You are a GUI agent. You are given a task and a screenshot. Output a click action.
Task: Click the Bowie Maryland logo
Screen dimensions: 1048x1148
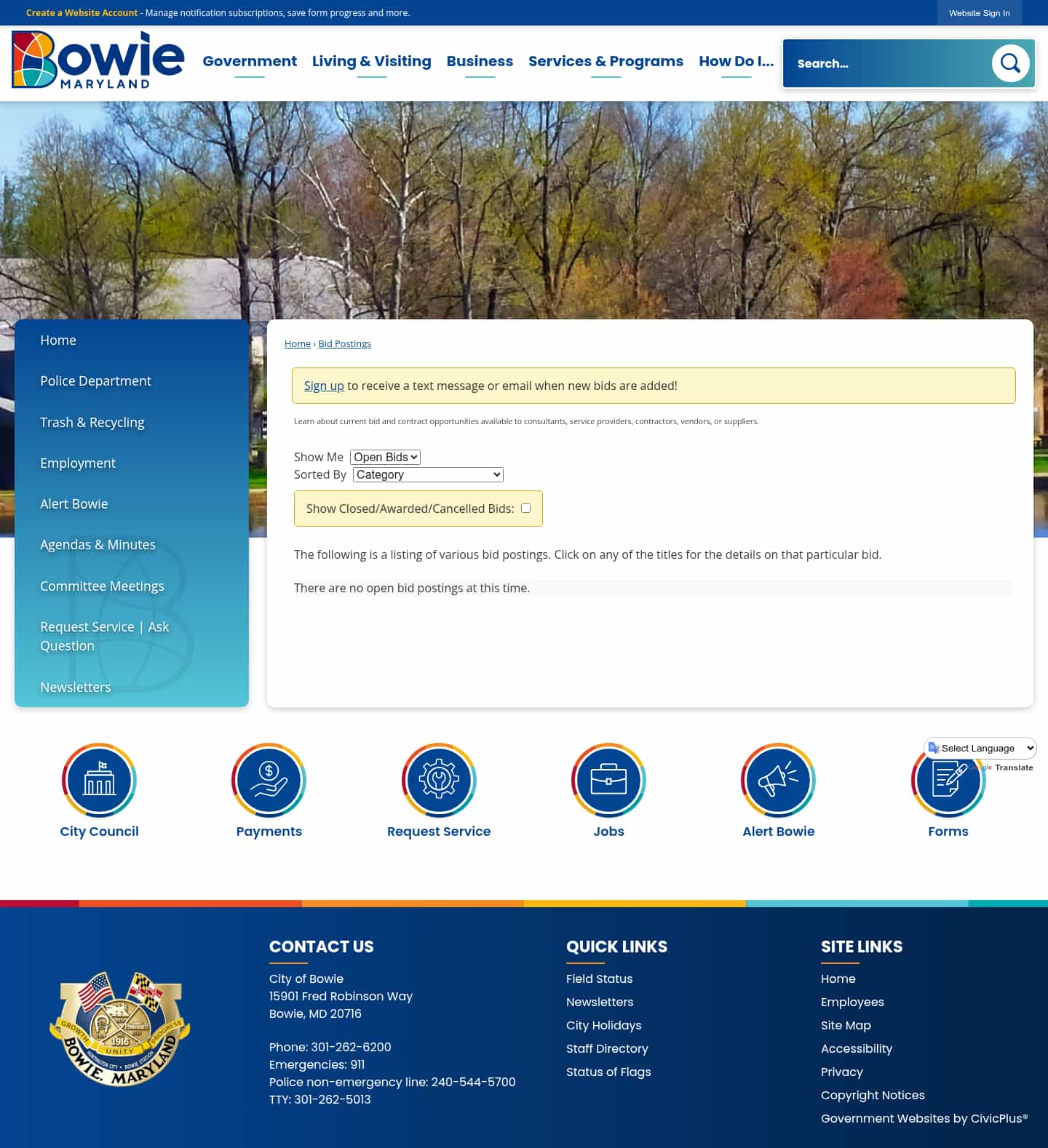(x=98, y=60)
